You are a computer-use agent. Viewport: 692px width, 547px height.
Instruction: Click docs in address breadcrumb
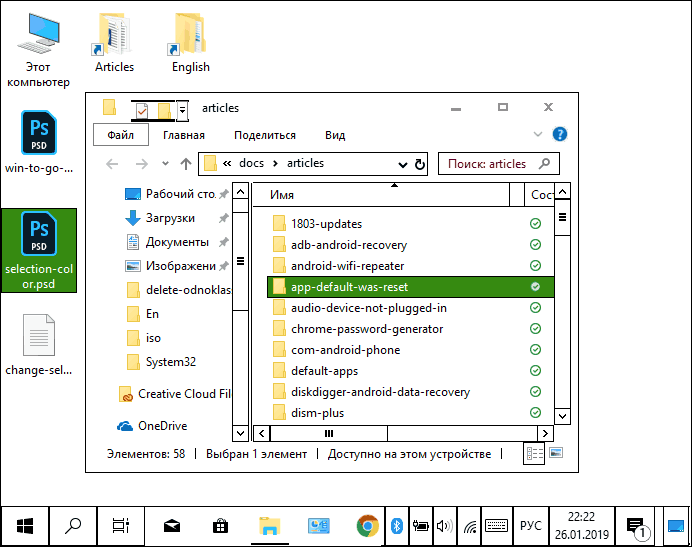[251, 163]
